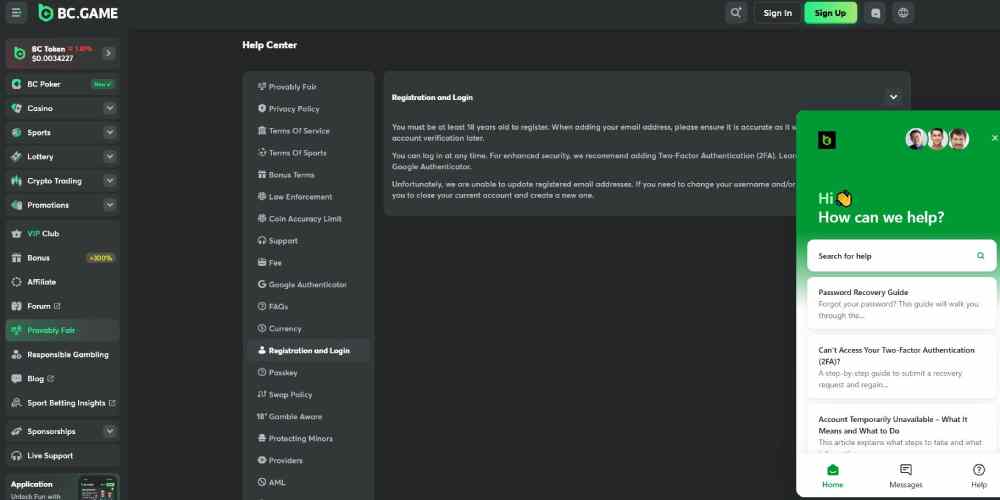This screenshot has width=1000, height=500.
Task: Click the hamburger menu icon
Action: pos(16,13)
